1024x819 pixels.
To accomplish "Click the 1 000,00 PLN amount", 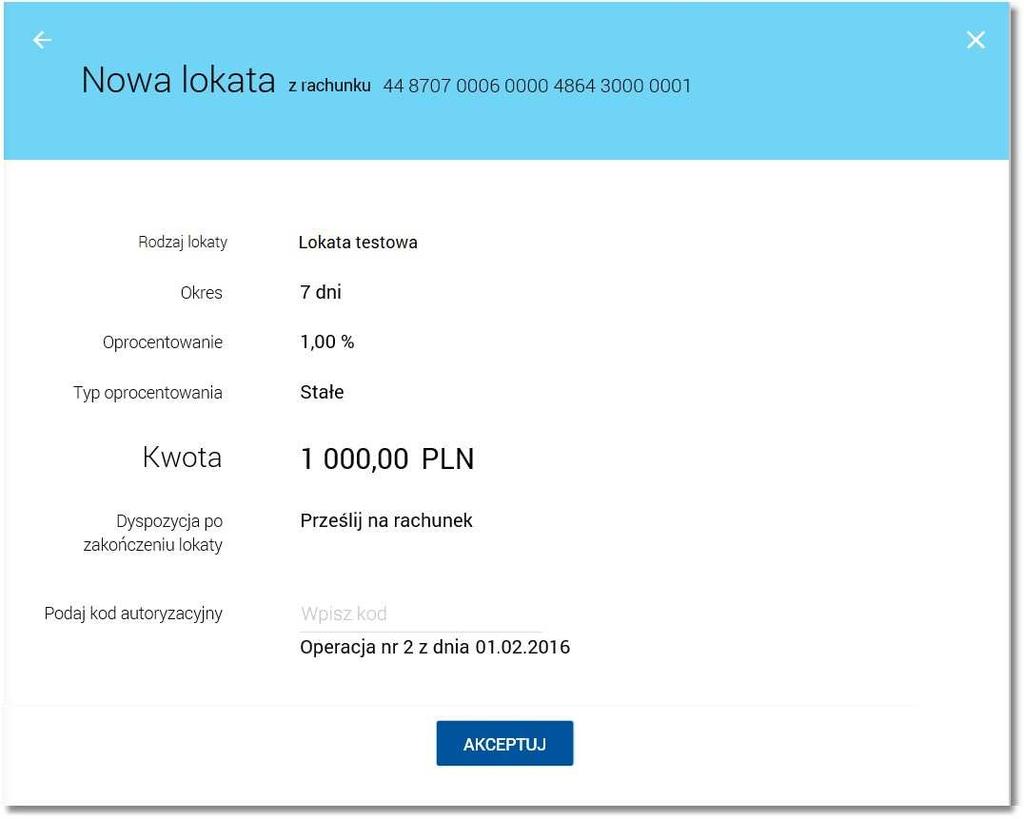I will pyautogui.click(x=387, y=458).
